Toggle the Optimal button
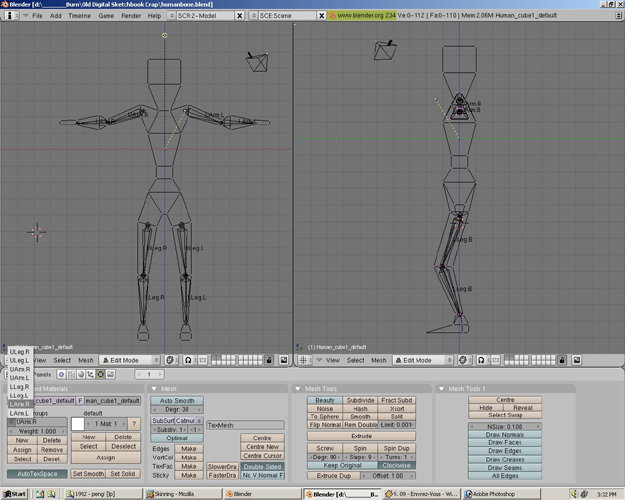The height and width of the screenshot is (500, 625). tap(177, 438)
